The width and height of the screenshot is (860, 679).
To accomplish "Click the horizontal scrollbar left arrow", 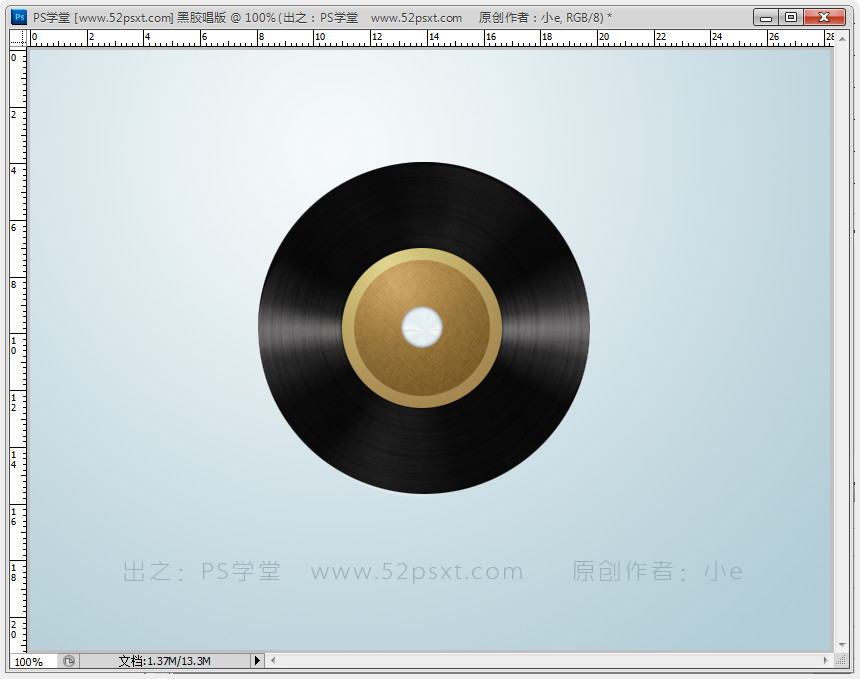I will click(x=273, y=661).
